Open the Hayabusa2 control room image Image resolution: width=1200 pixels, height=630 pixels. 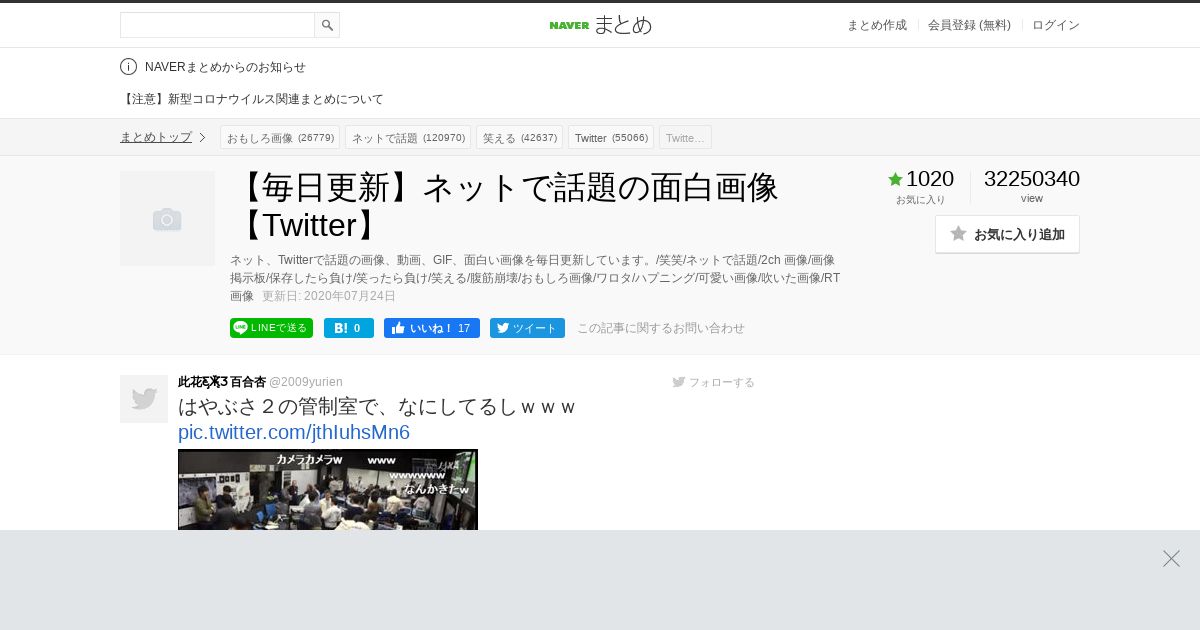(328, 489)
